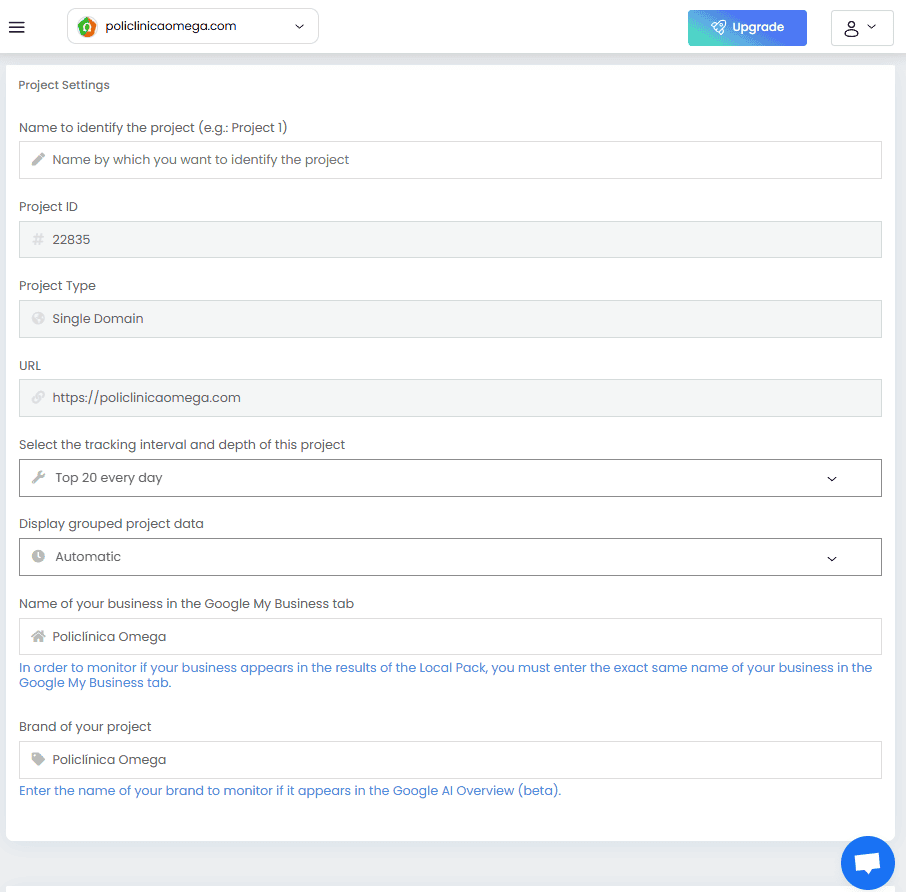Open the live chat bubble
The image size is (906, 892).
[x=867, y=862]
